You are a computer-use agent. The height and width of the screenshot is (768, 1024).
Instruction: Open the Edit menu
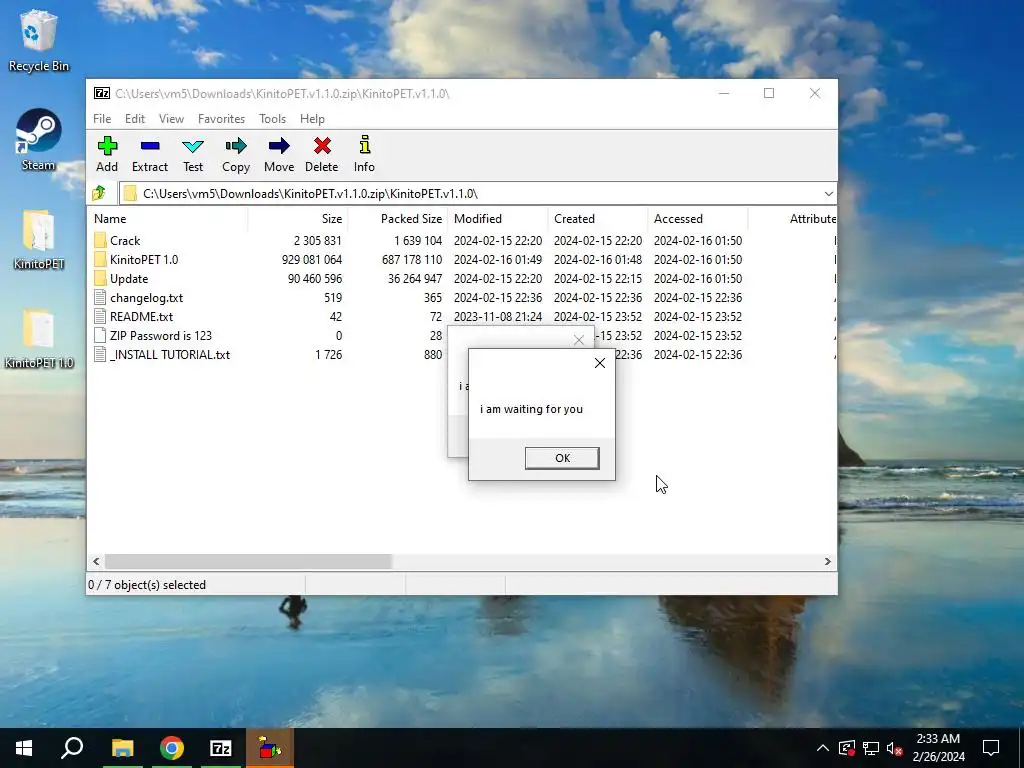tap(135, 118)
